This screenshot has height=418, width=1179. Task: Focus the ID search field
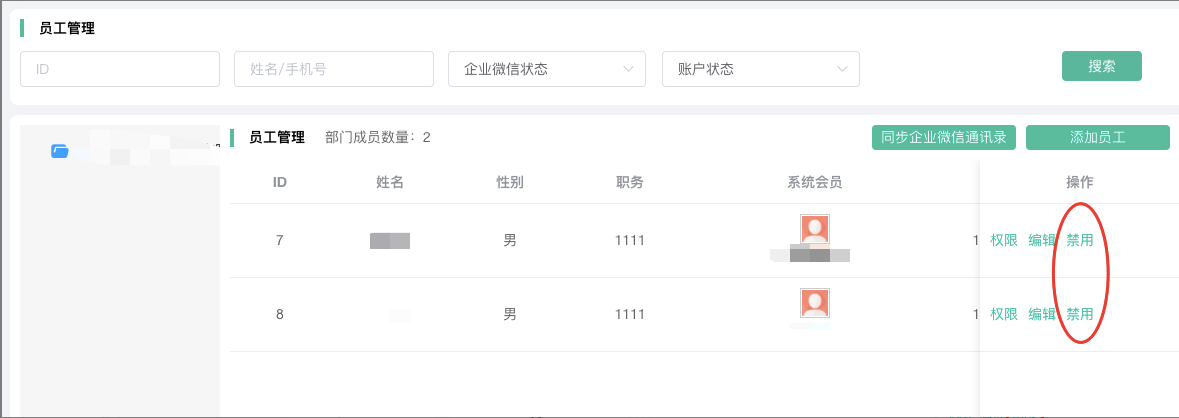pos(120,69)
